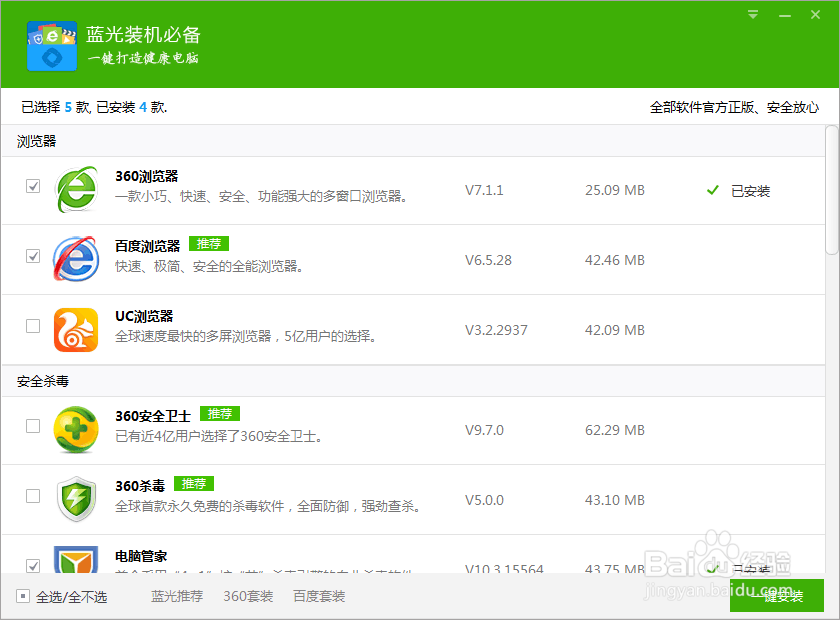
Task: Click the 62.29 MB size value
Action: 615,430
